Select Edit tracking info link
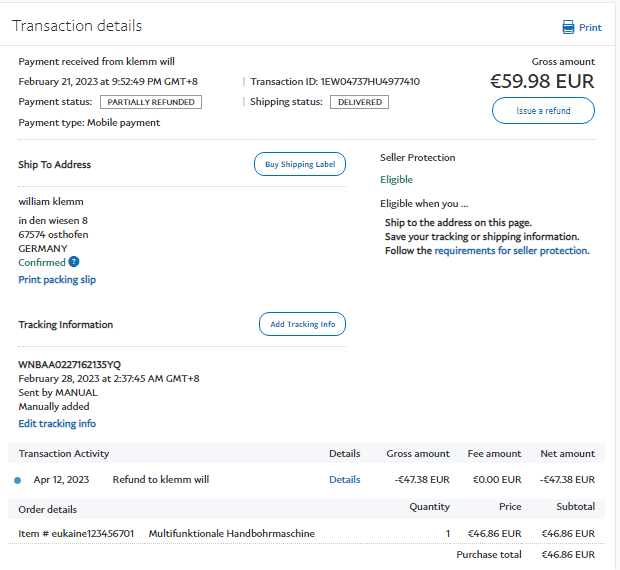Screen dimensions: 620x570 point(57,424)
